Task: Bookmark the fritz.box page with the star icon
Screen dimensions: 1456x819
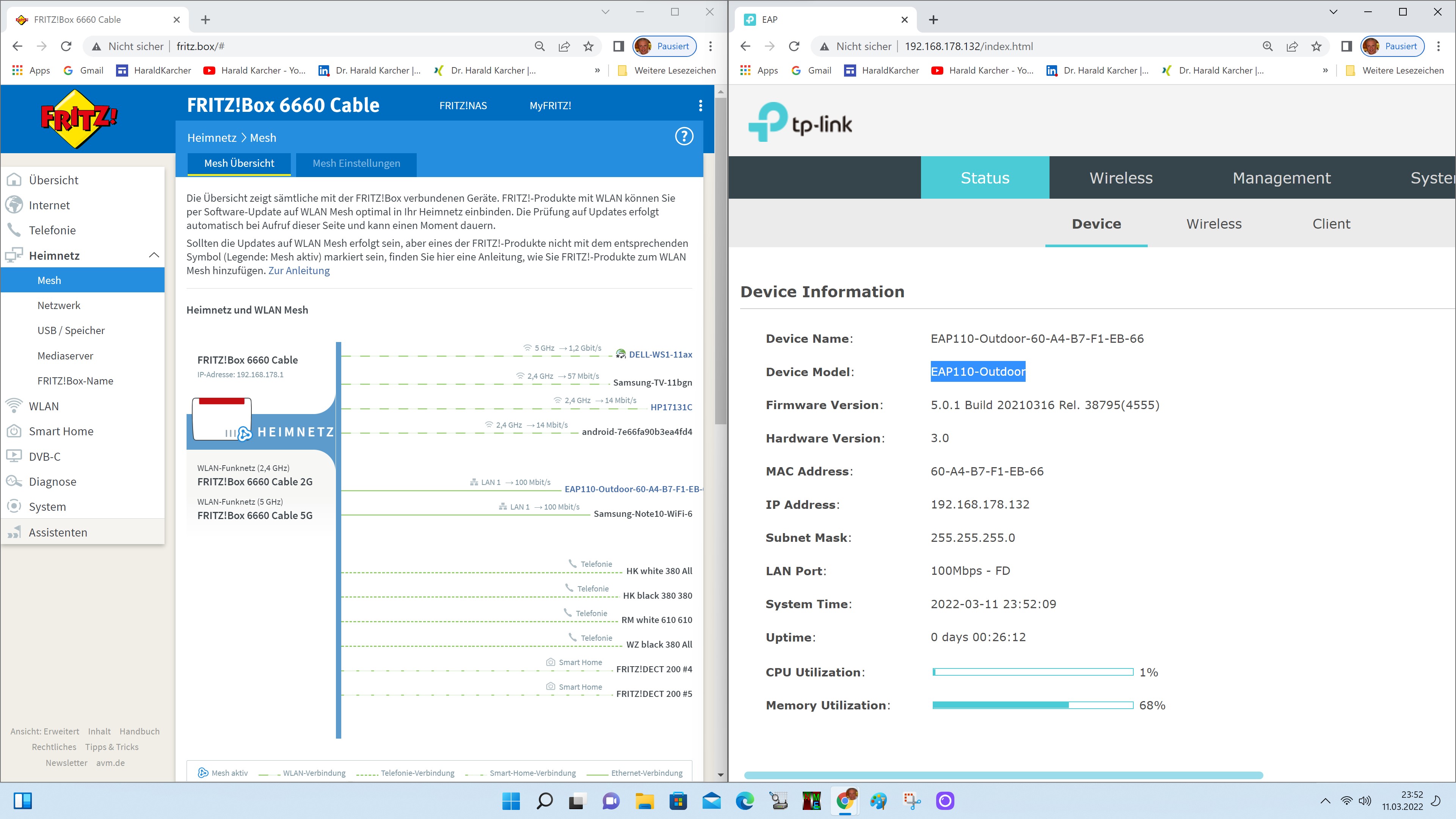Action: (x=588, y=46)
